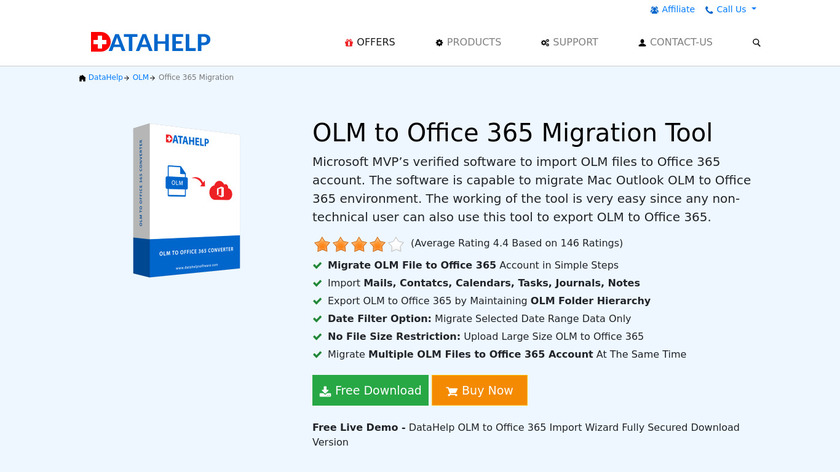Click the home icon in breadcrumb
The width and height of the screenshot is (840, 472).
(82, 78)
